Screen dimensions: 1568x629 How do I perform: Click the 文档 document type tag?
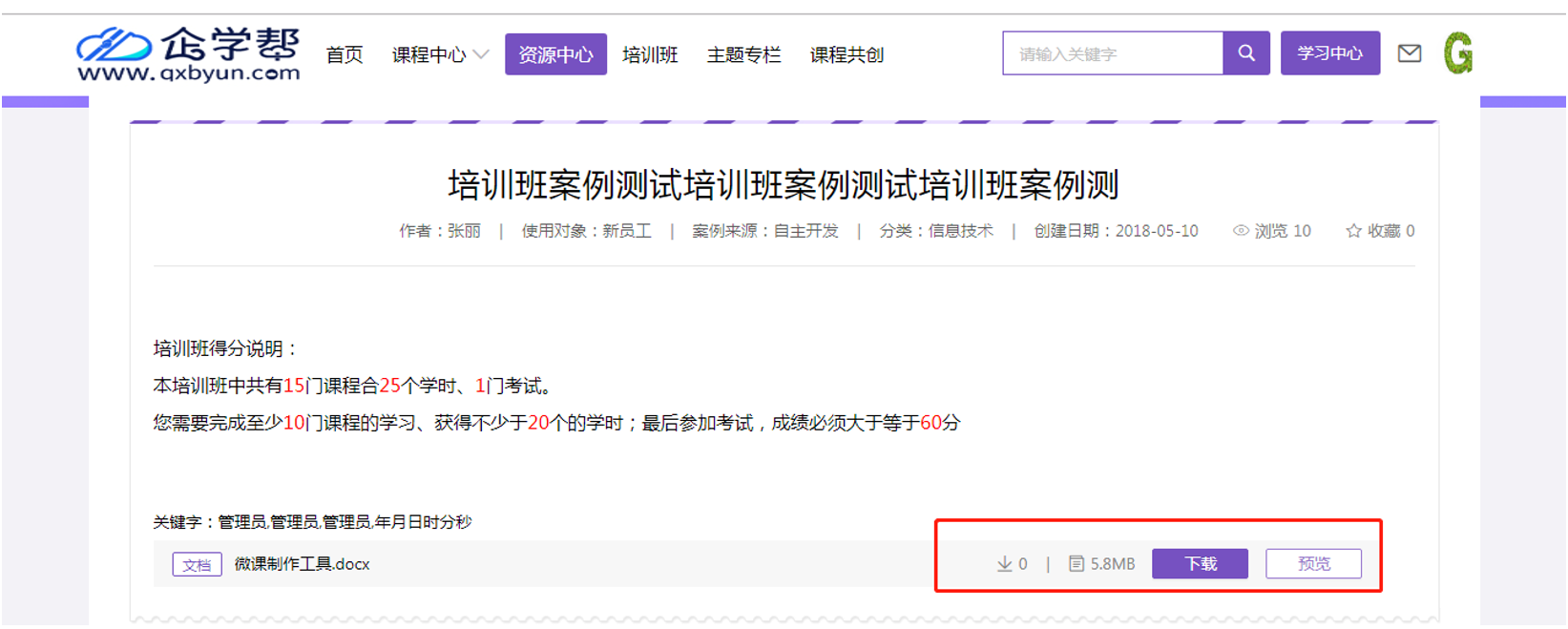197,565
